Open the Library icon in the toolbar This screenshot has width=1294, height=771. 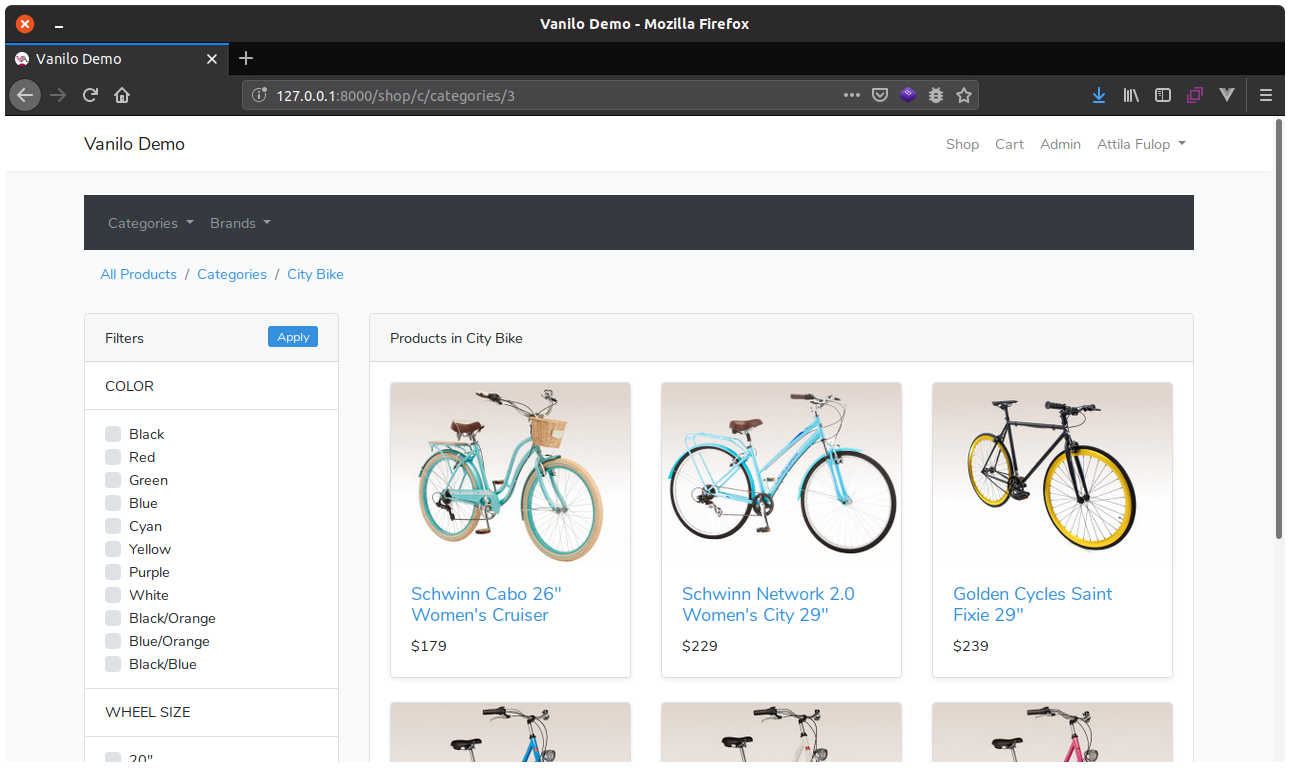coord(1131,95)
